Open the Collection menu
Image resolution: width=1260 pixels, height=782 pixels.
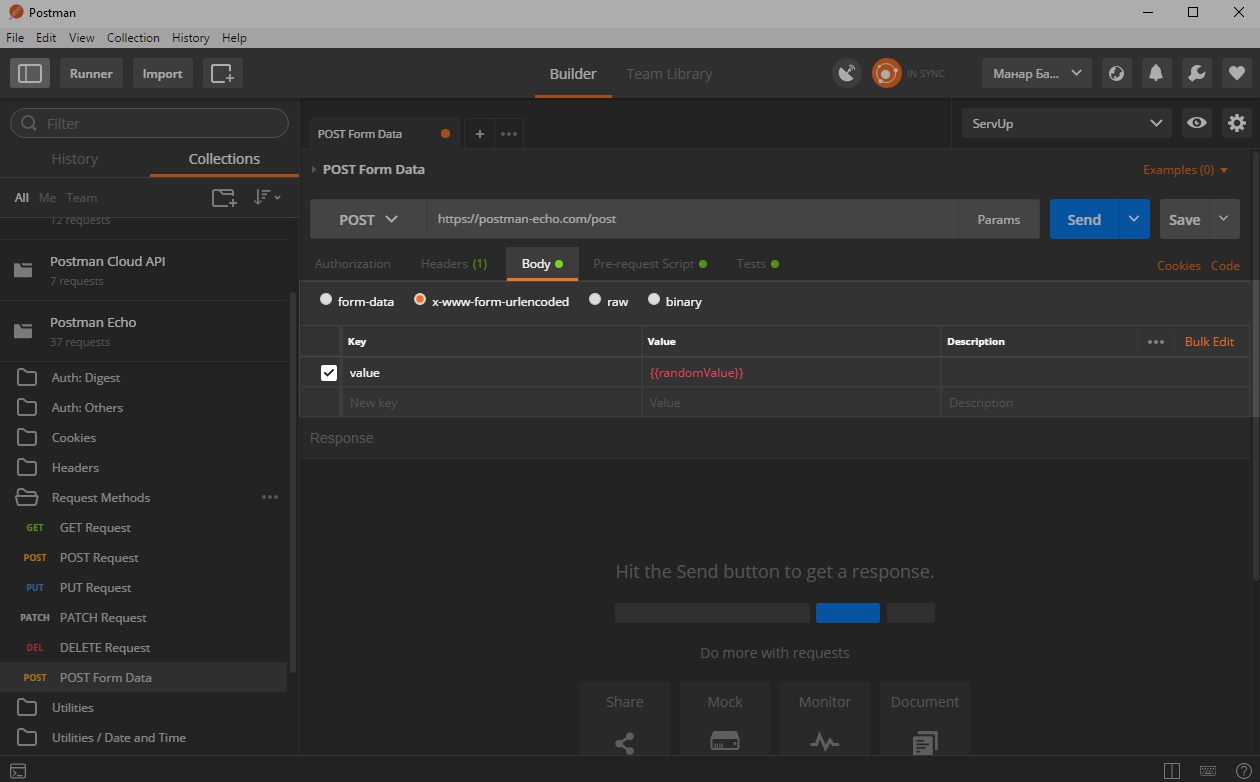(x=133, y=38)
